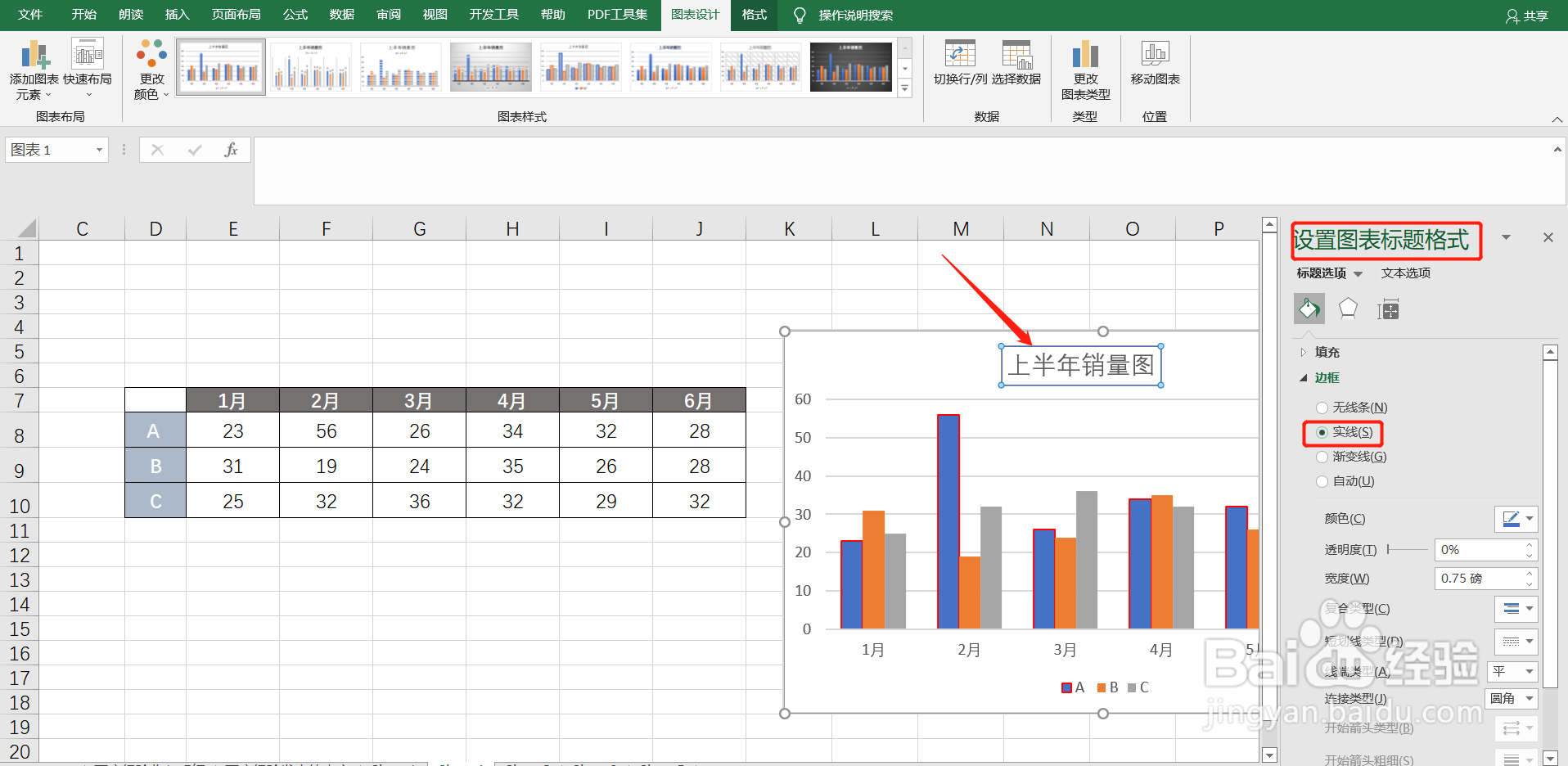The width and height of the screenshot is (1568, 766).
Task: Select the Solid line radio button
Action: coord(1322,432)
